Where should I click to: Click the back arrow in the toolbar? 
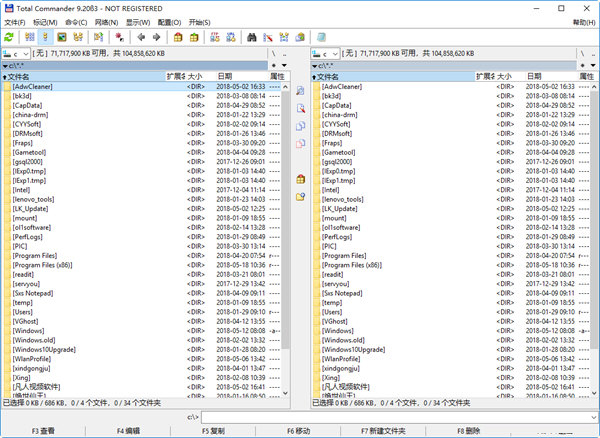[x=139, y=37]
